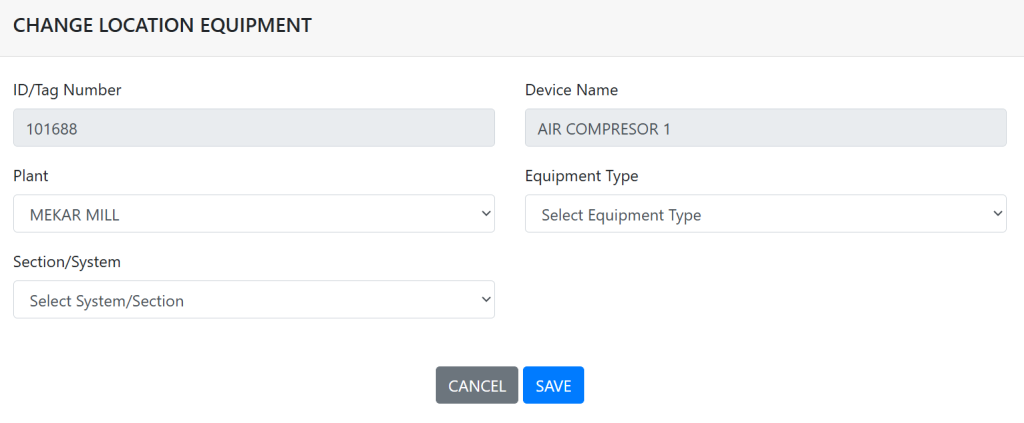1024x423 pixels.
Task: Click the 'Device Name' label text
Action: coord(571,90)
